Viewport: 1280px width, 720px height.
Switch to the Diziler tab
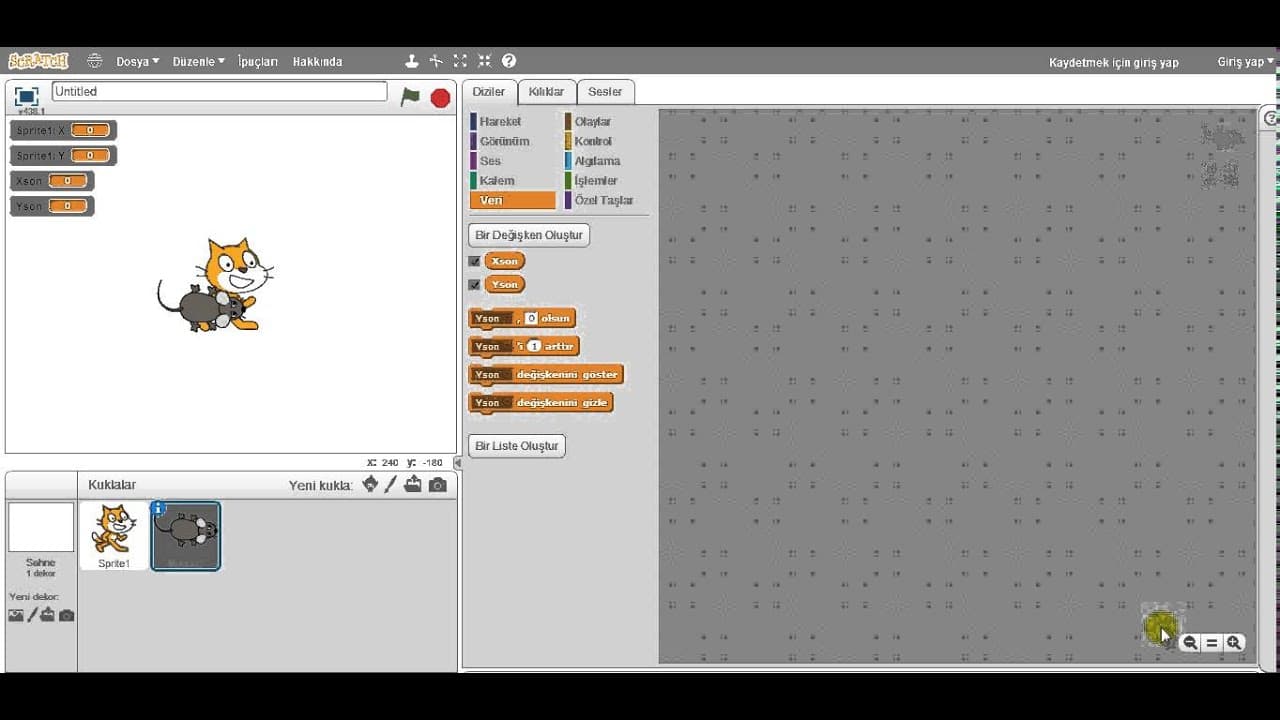(x=489, y=91)
